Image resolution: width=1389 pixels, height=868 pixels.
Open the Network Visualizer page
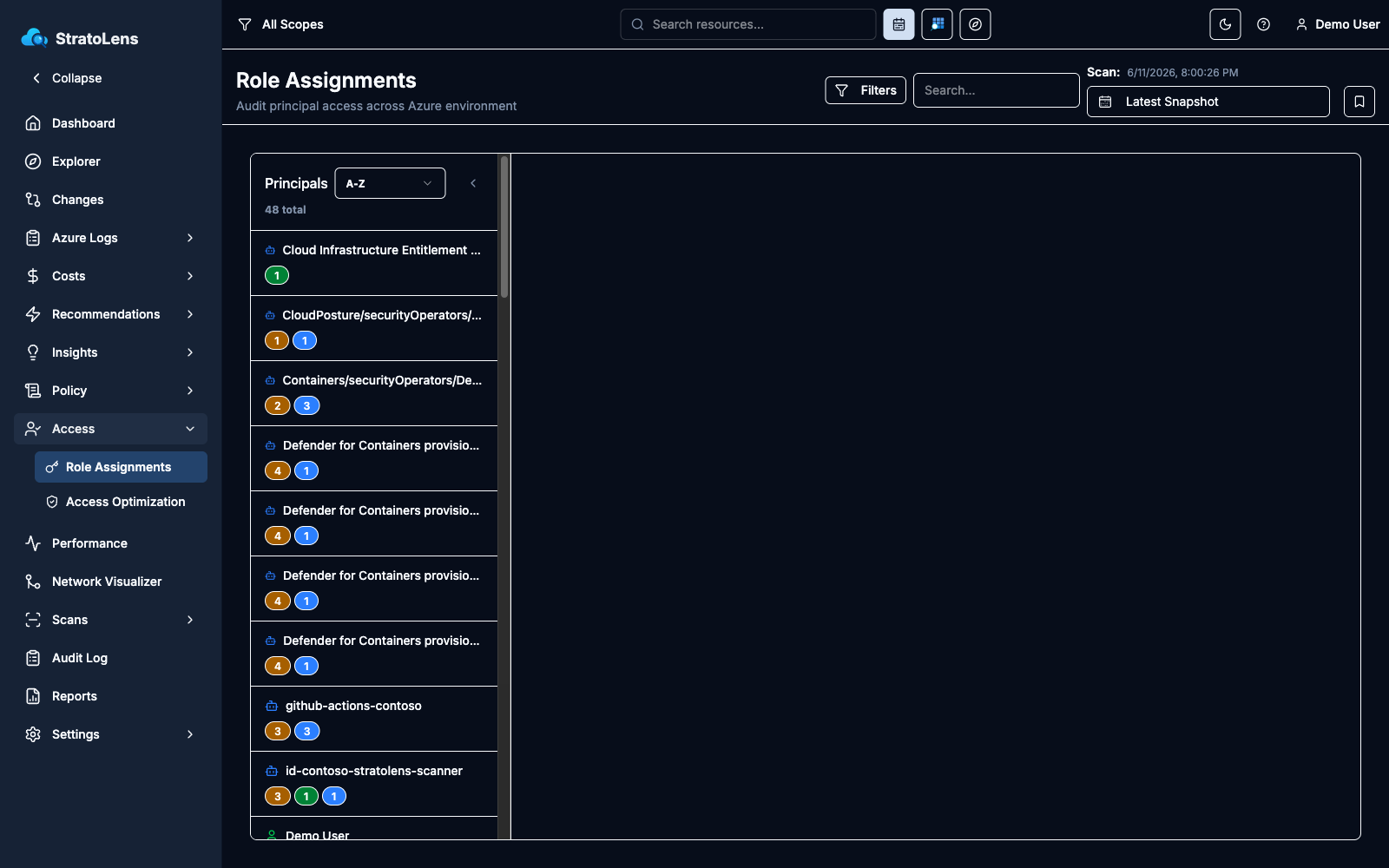110,582
